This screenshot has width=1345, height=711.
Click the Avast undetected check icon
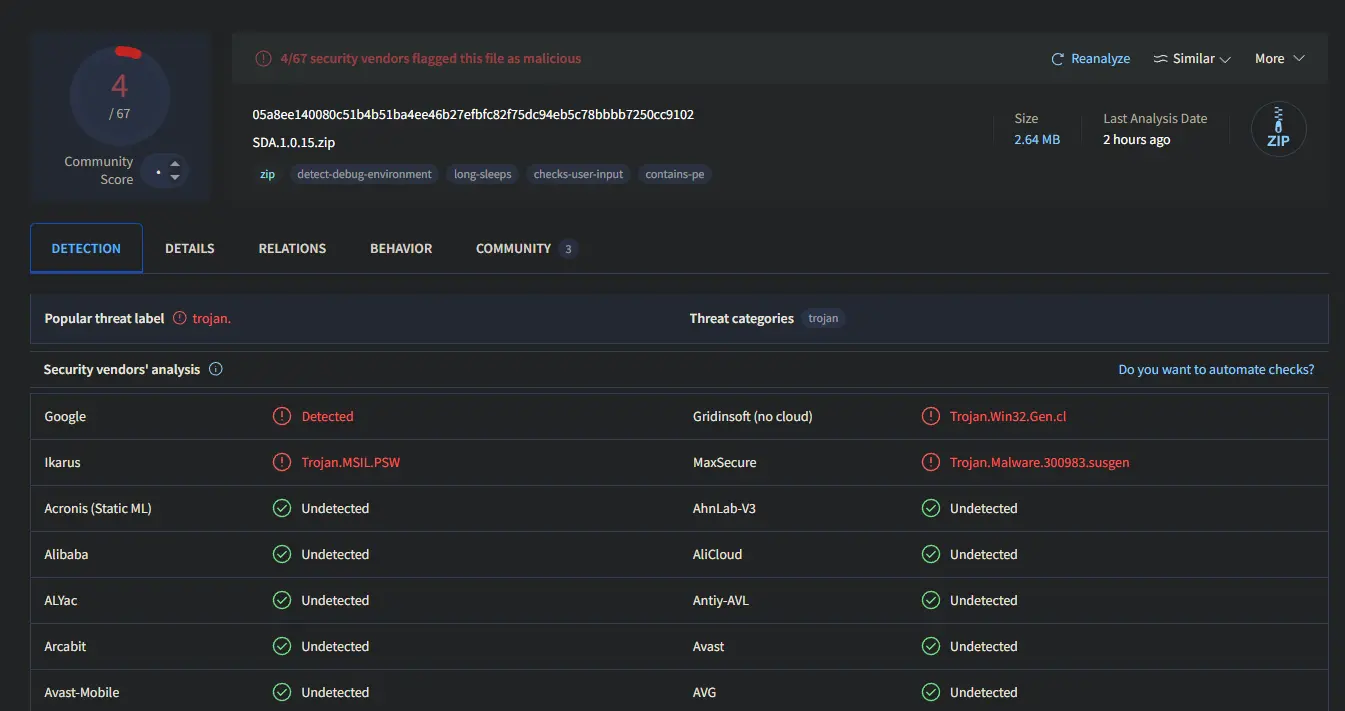[x=931, y=646]
